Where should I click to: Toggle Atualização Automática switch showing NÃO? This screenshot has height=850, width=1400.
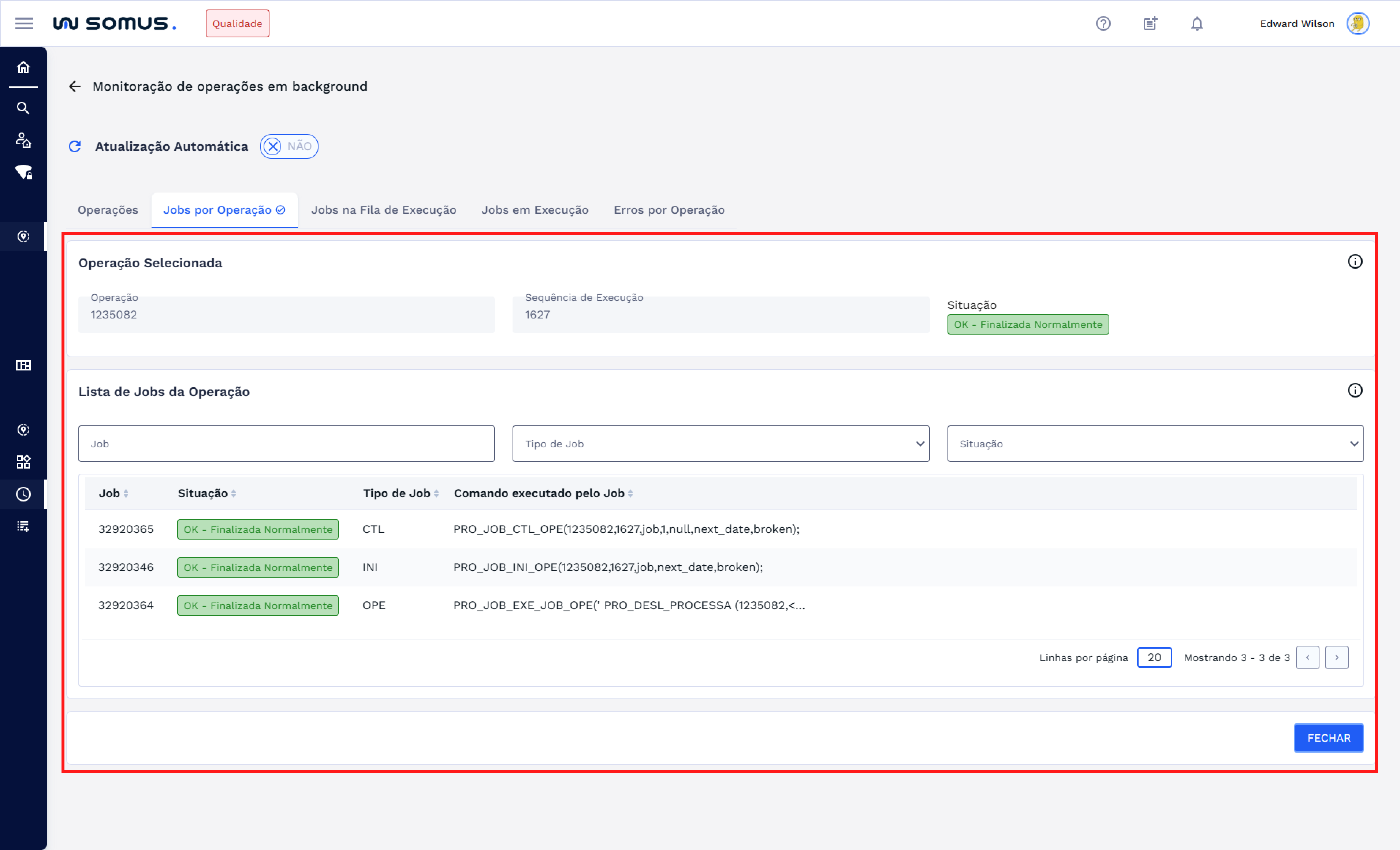coord(288,146)
